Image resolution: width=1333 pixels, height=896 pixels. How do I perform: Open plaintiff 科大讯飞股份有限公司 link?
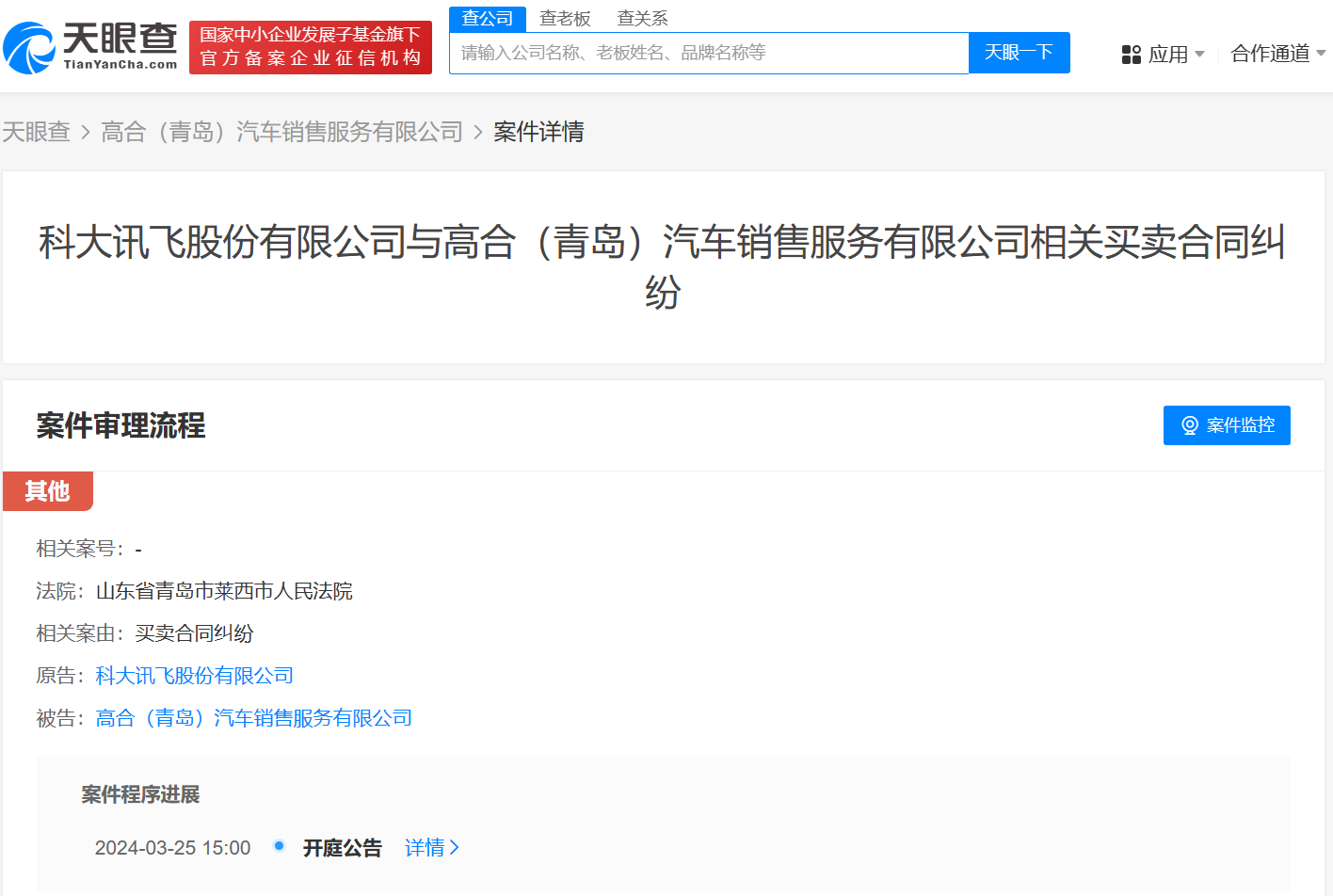195,676
